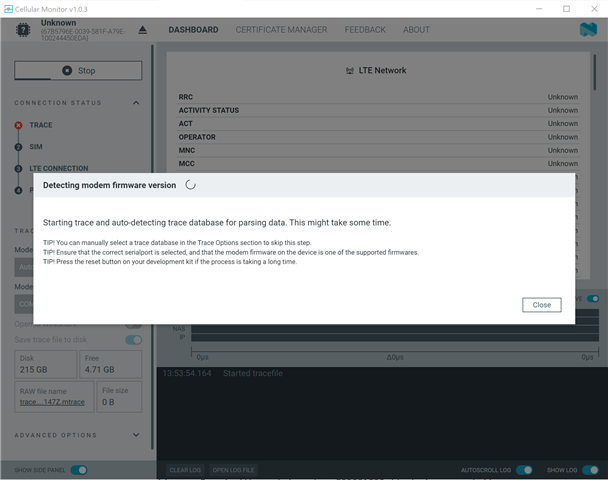
Task: Eject the connected device
Action: click(141, 30)
